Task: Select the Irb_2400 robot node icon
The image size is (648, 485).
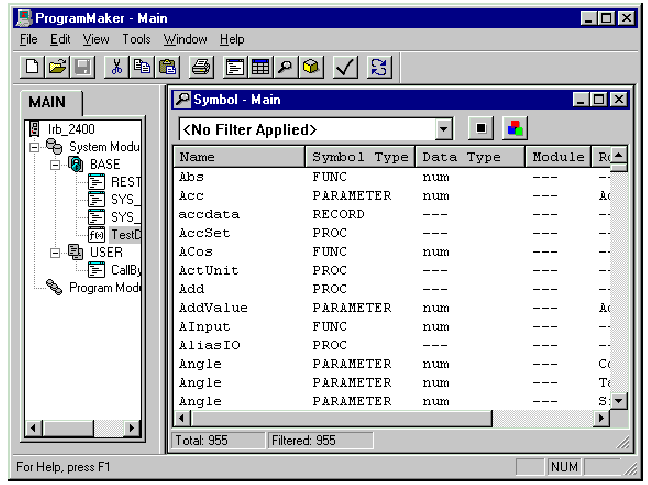Action: coord(34,129)
